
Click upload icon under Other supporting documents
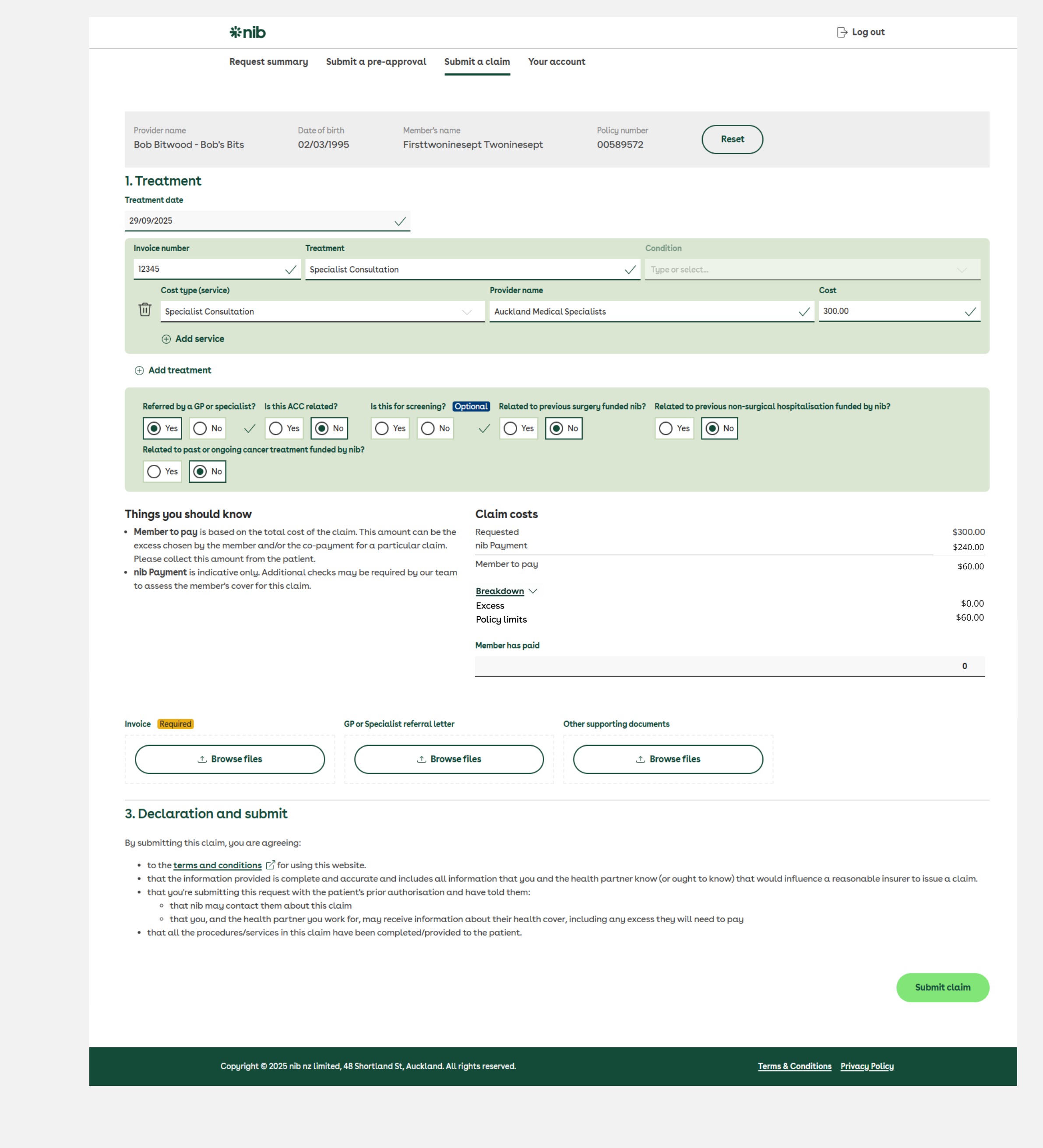(x=640, y=759)
